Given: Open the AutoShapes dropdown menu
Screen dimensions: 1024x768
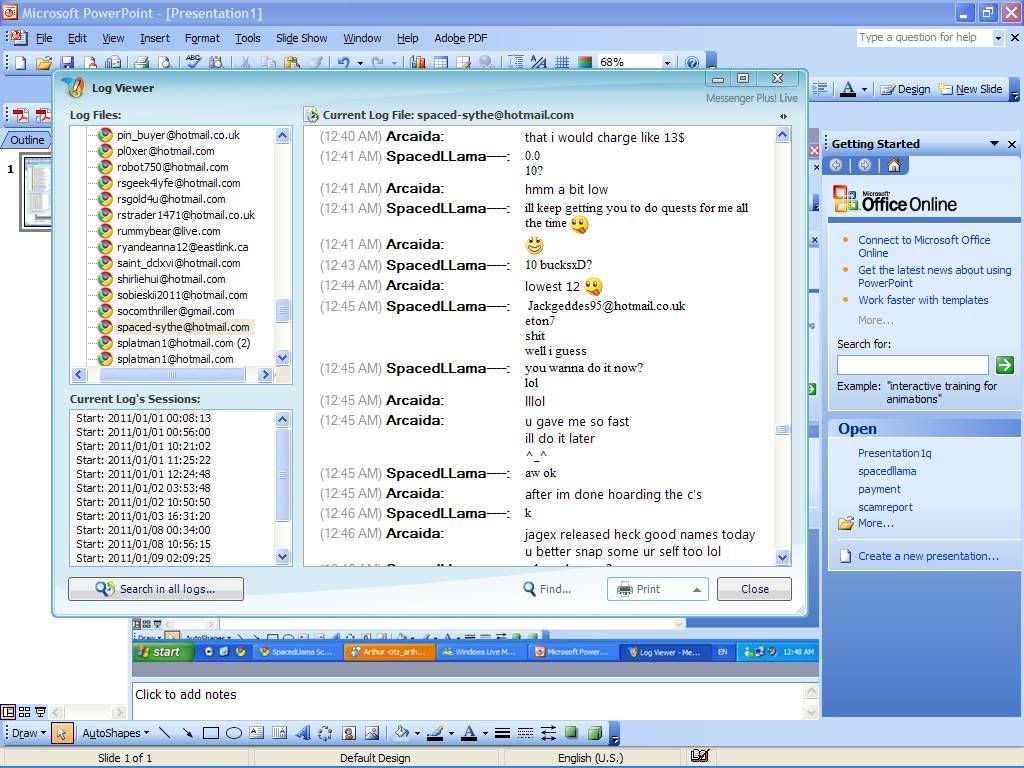Looking at the screenshot, I should pyautogui.click(x=116, y=733).
